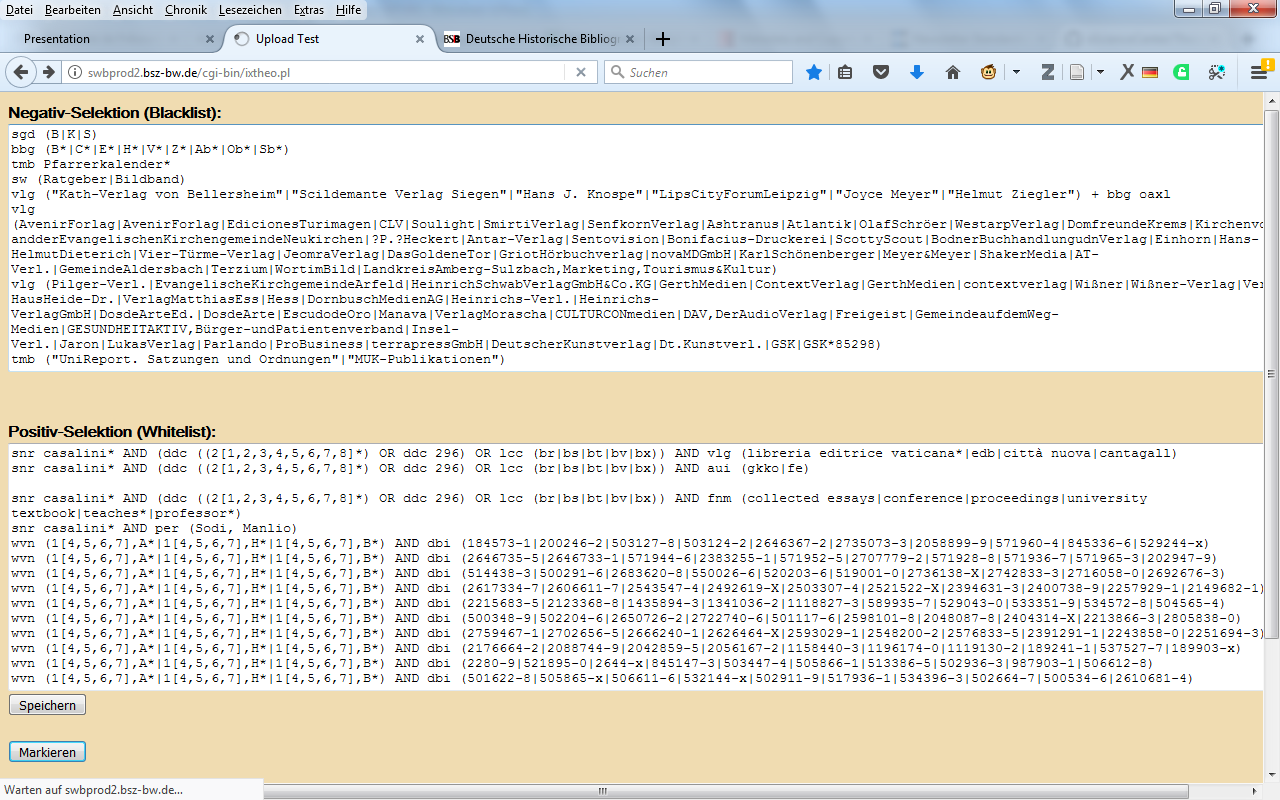This screenshot has width=1280, height=800.
Task: Open the Extras menu
Action: [x=308, y=10]
